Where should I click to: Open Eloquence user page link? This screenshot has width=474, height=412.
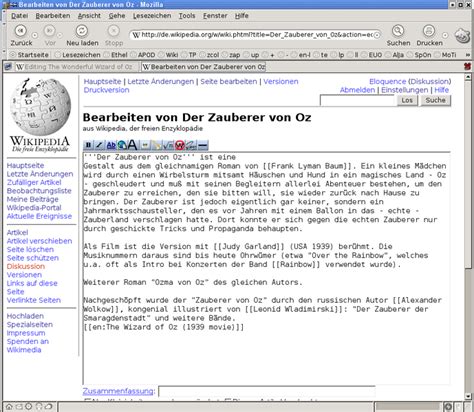click(387, 82)
